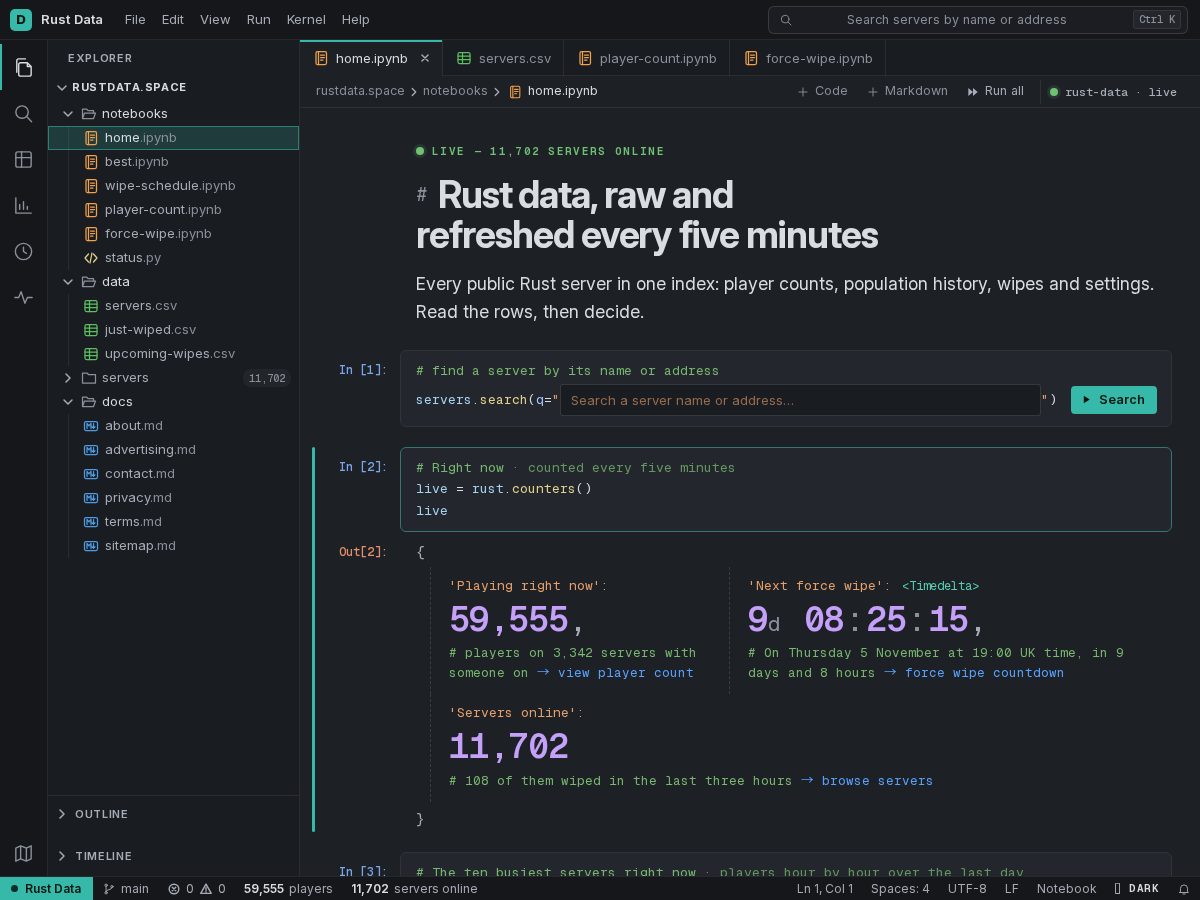Open wipe-schedule.ipynb in explorer
Viewport: 1200px width, 900px height.
(x=174, y=185)
